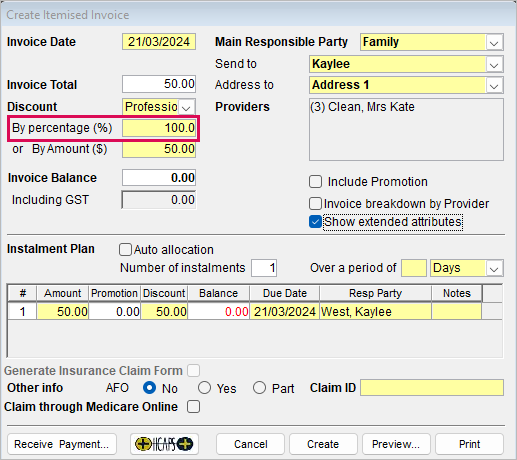Open the Main Responsible Party dropdown
Screen dimensions: 517x460
point(494,42)
